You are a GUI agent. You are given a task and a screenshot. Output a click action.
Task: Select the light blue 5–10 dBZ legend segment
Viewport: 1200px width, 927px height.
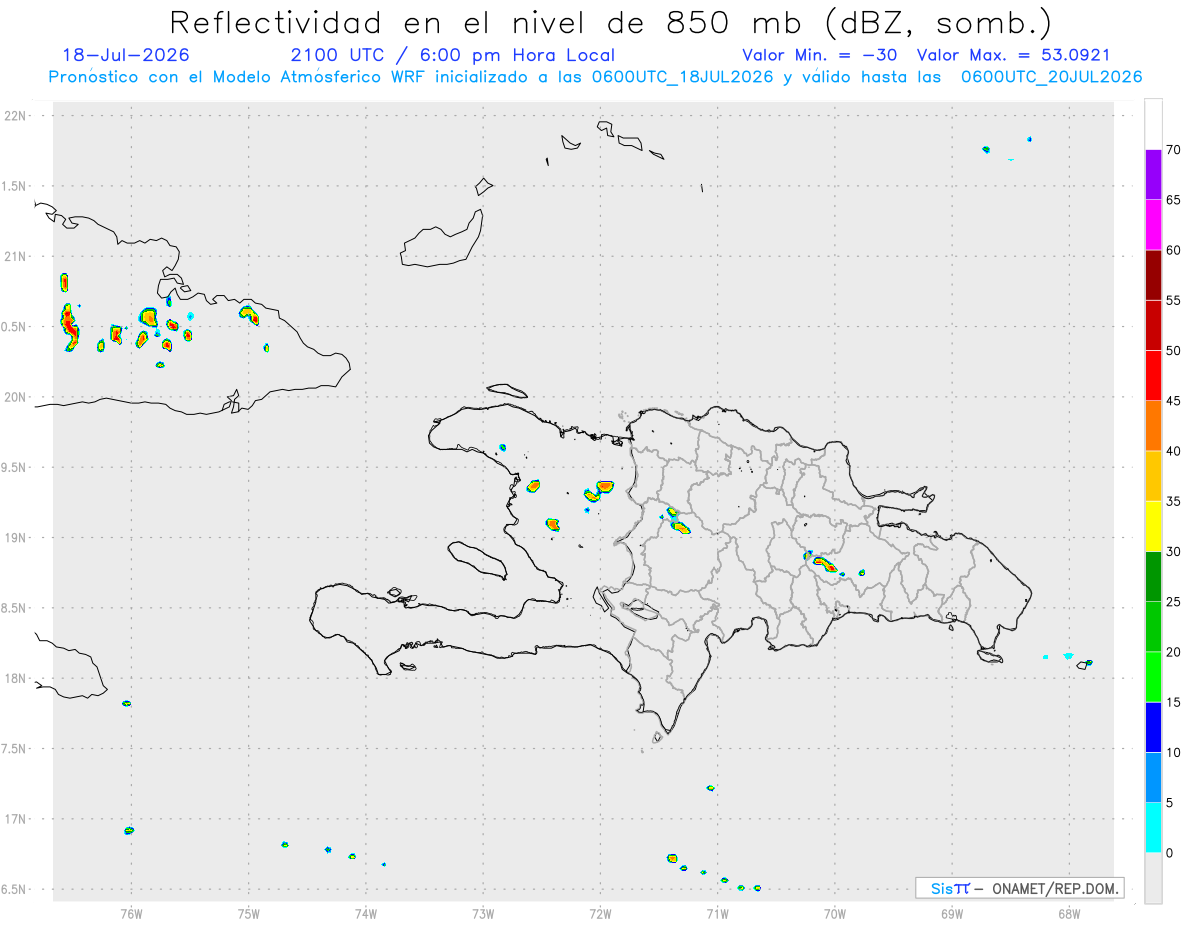click(x=1153, y=778)
